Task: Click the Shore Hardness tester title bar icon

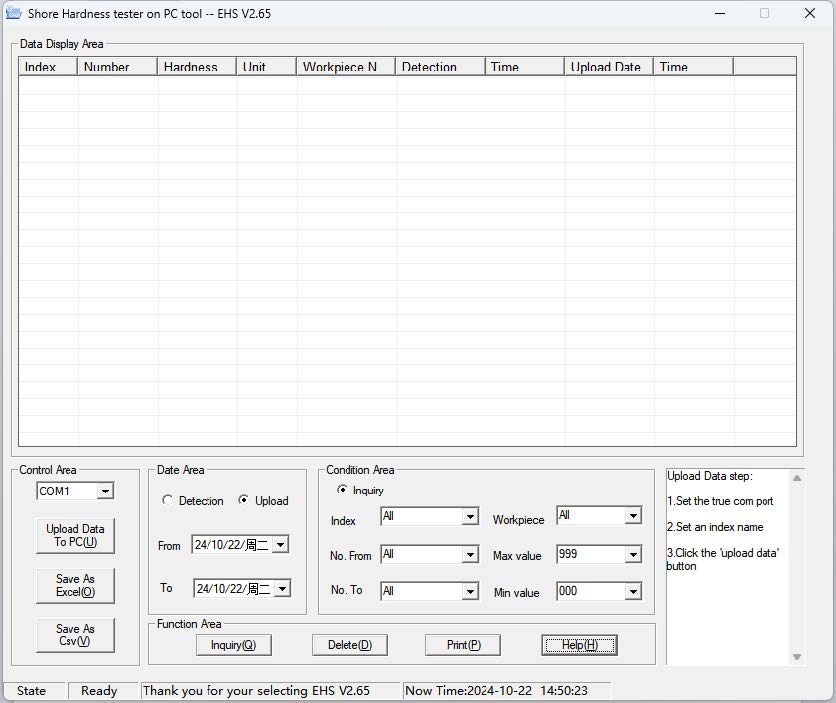Action: tap(13, 14)
